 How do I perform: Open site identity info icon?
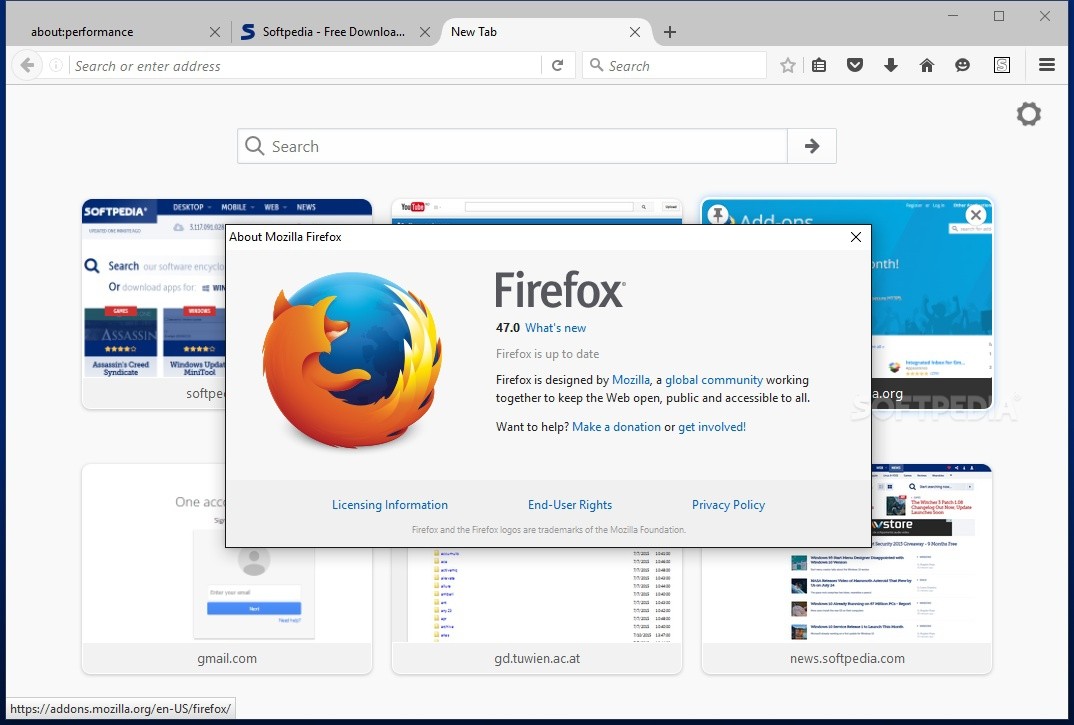(x=56, y=66)
